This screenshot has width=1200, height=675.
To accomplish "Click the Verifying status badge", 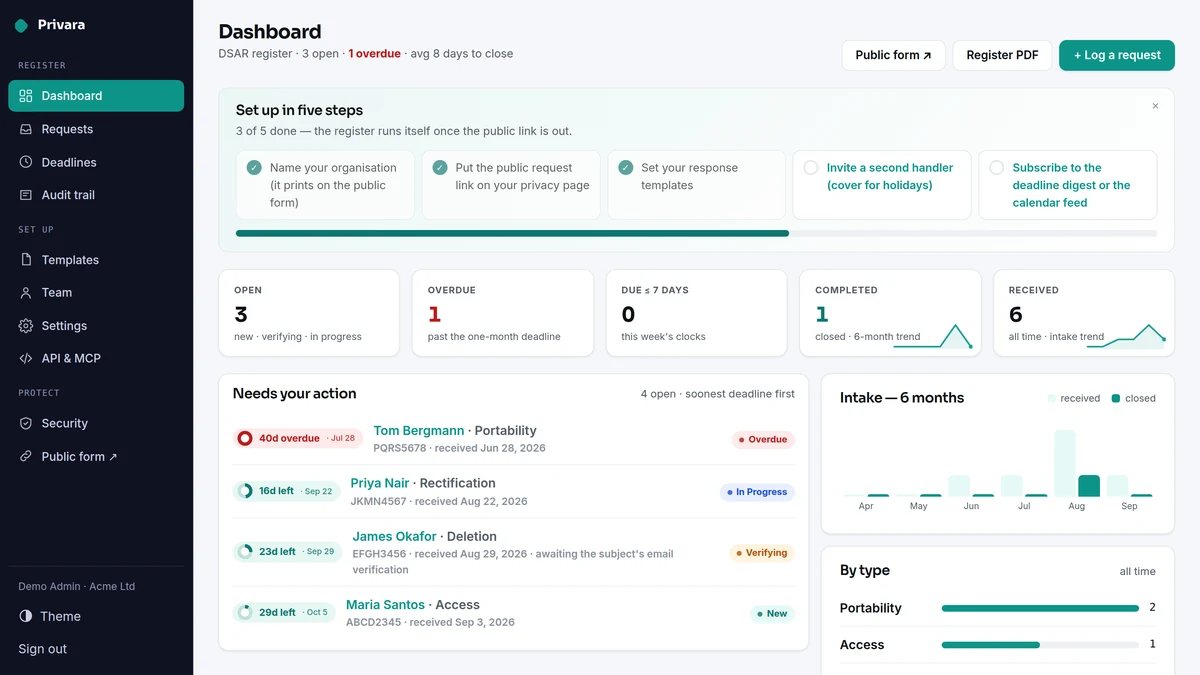I will click(x=762, y=552).
